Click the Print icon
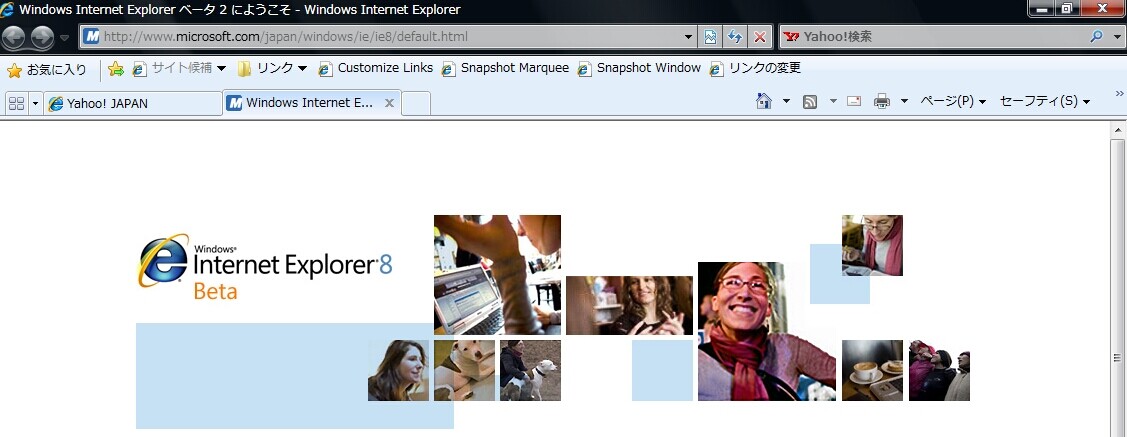The image size is (1127, 437). coord(882,101)
